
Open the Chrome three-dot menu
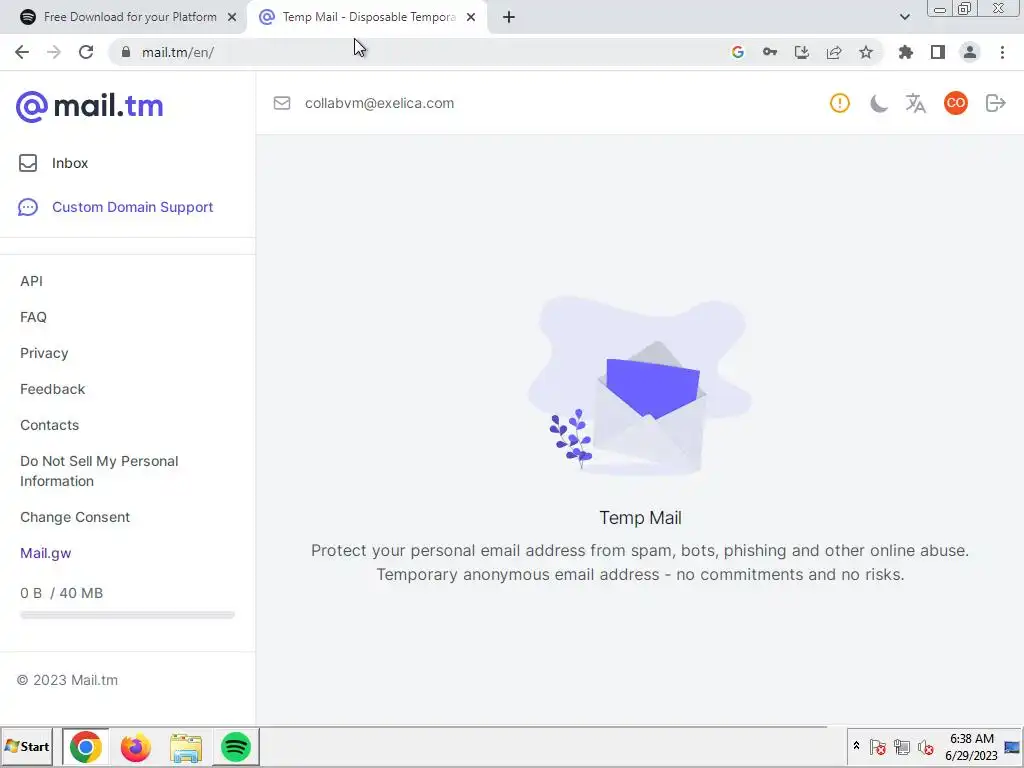[x=1002, y=52]
